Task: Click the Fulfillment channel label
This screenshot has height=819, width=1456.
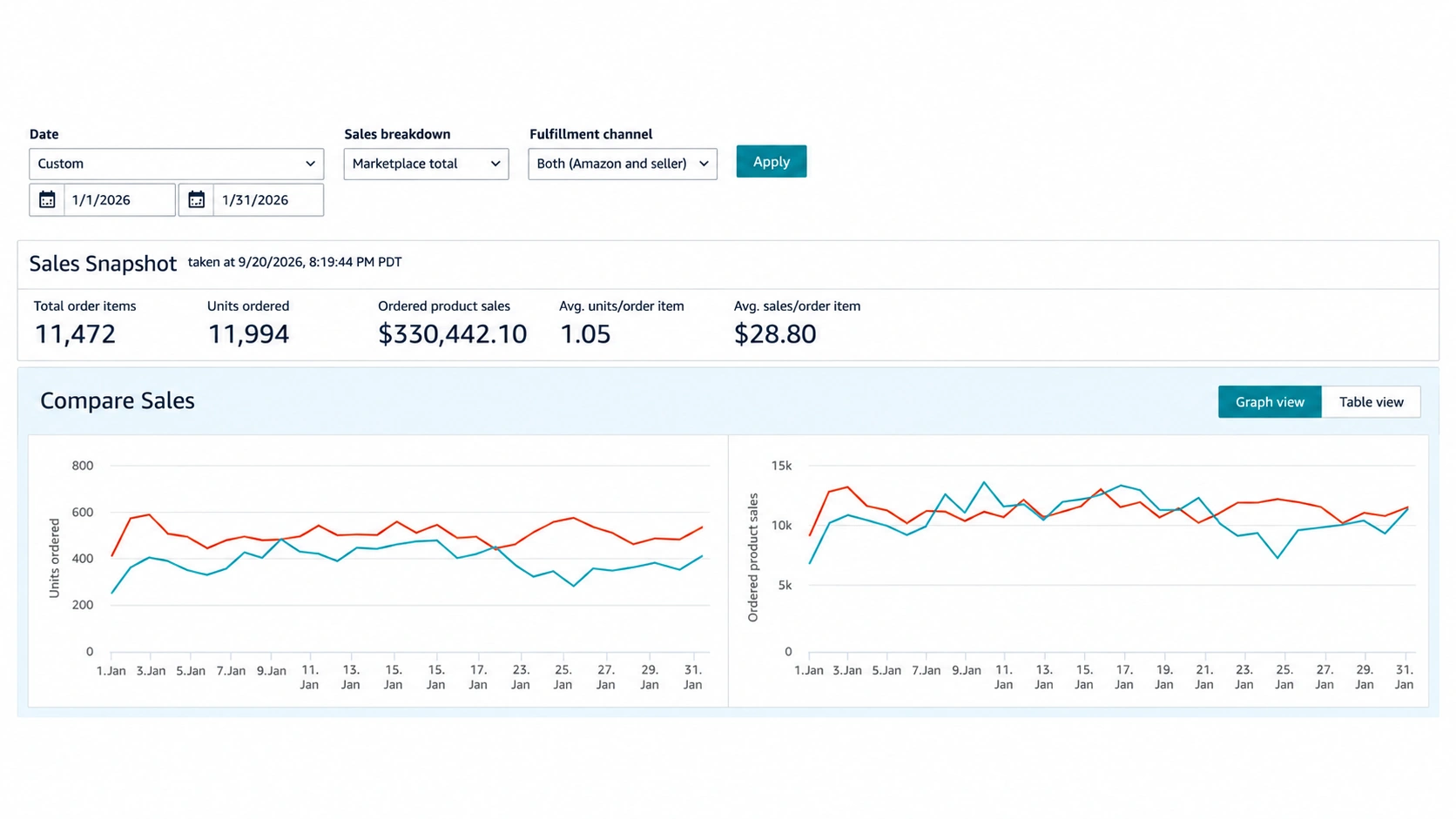Action: coord(590,134)
